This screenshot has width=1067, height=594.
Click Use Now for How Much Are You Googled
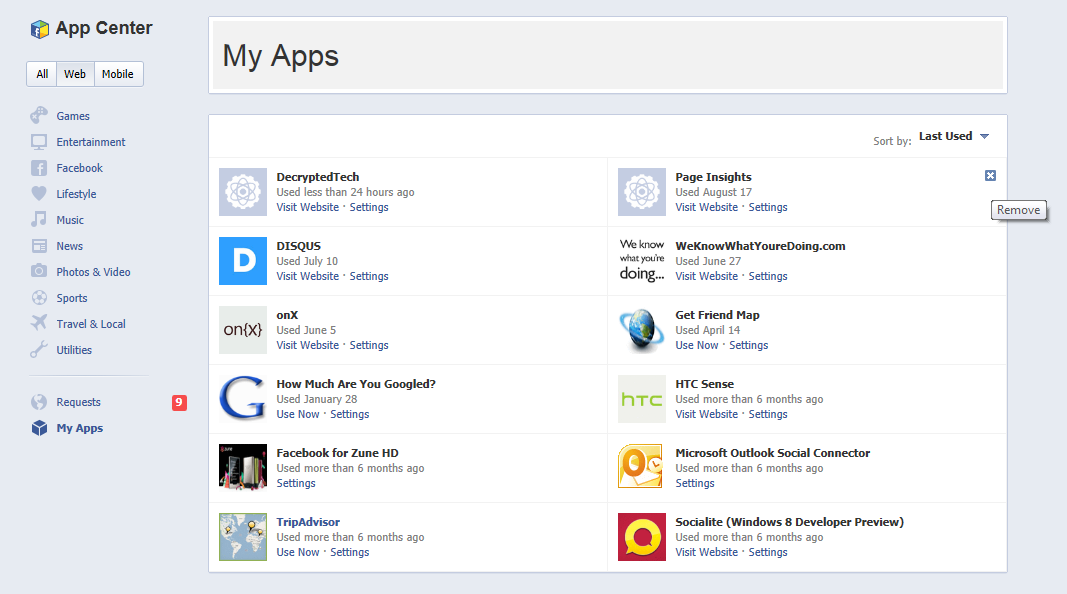click(x=298, y=414)
